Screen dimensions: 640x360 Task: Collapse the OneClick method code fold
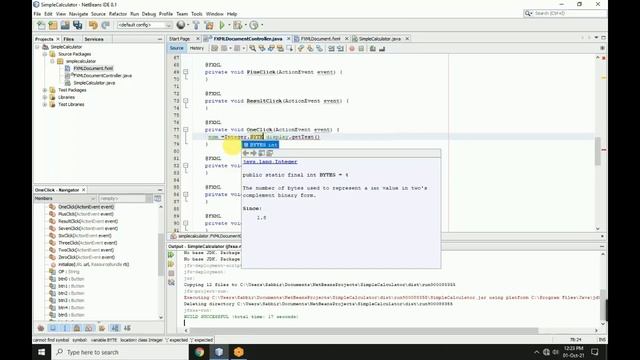click(x=186, y=130)
